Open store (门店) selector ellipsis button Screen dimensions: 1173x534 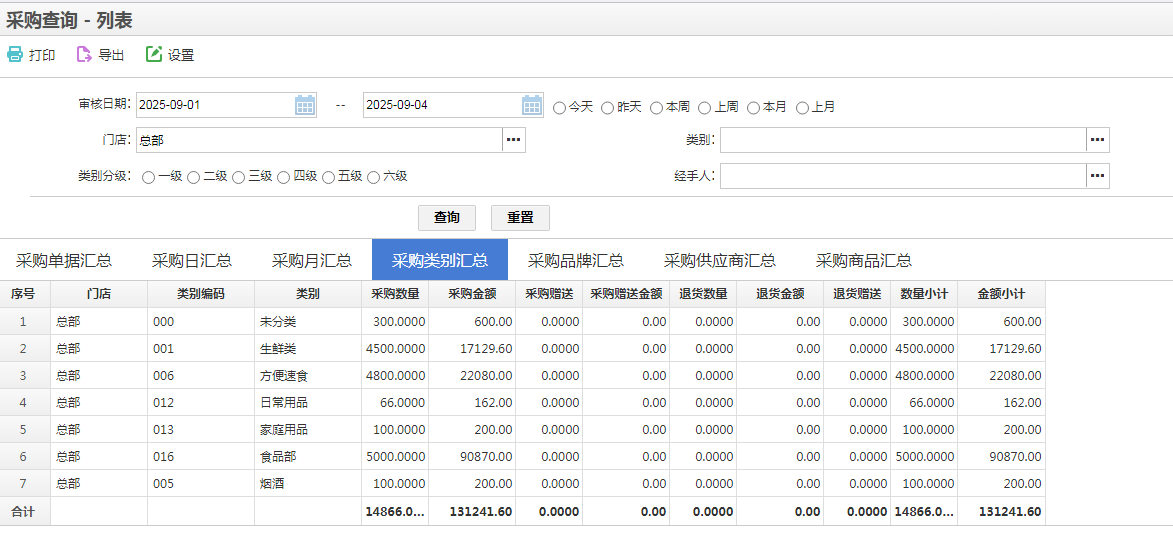[x=514, y=140]
